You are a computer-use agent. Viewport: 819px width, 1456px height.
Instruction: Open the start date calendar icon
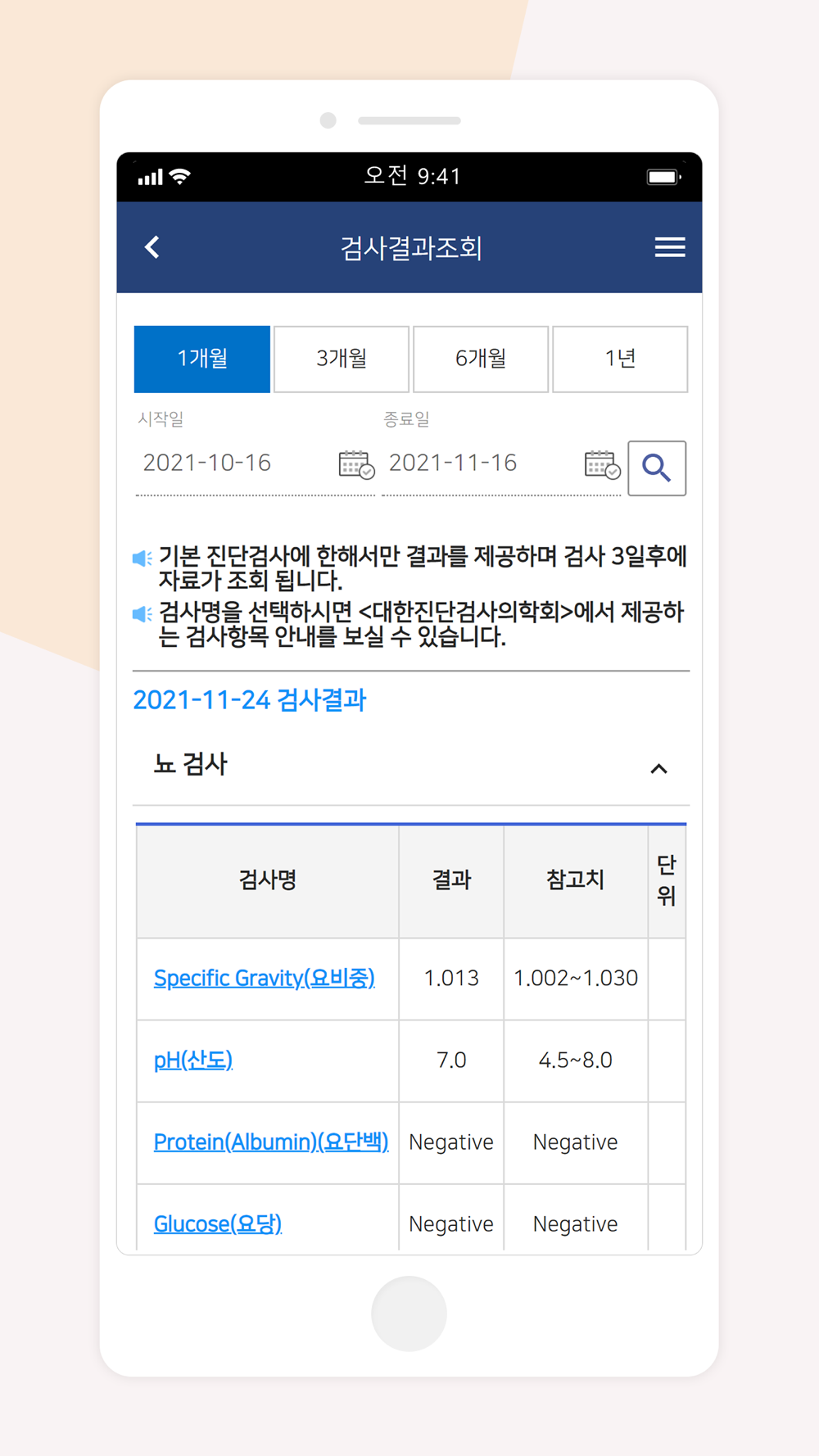point(356,464)
